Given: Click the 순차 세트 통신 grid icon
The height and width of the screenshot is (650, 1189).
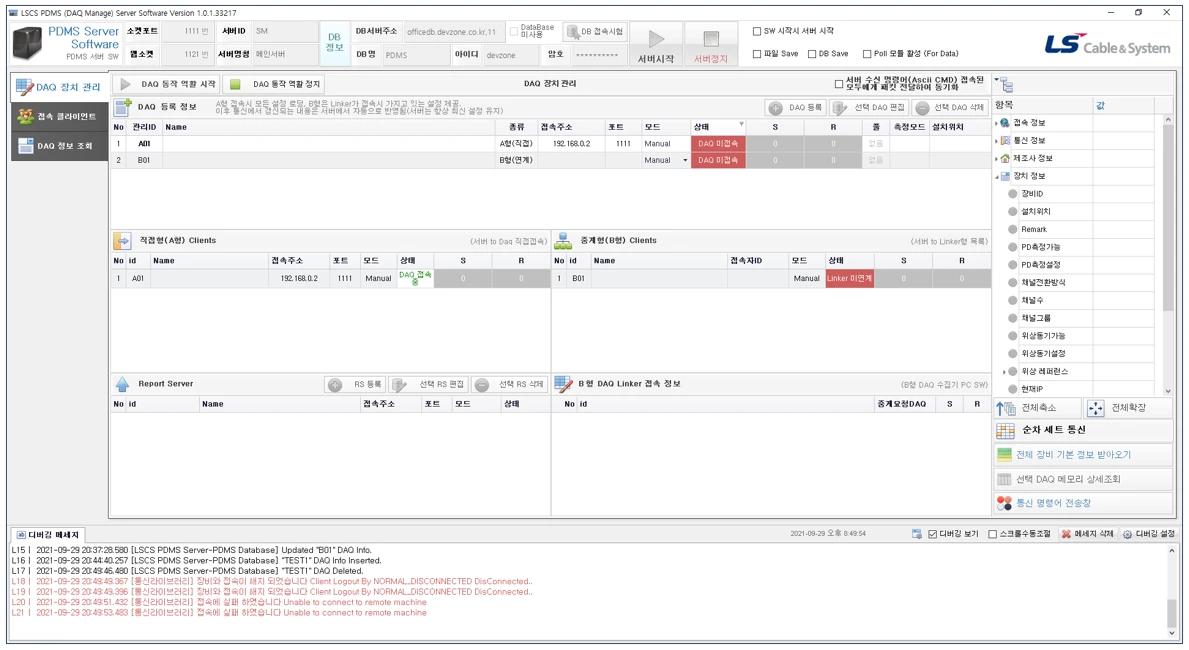Looking at the screenshot, I should coord(1005,431).
